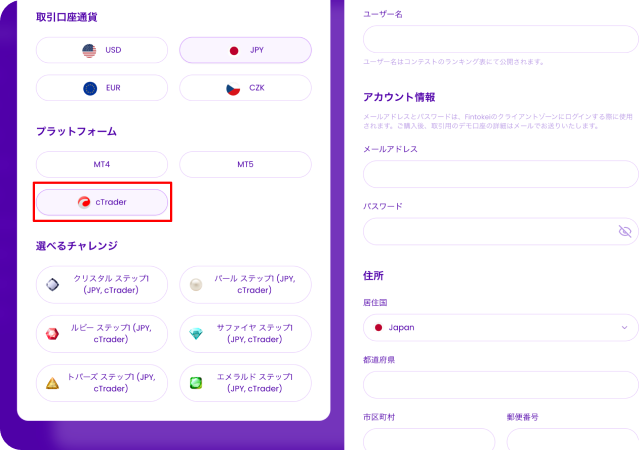Click the EU flag icon for EUR

(x=88, y=88)
